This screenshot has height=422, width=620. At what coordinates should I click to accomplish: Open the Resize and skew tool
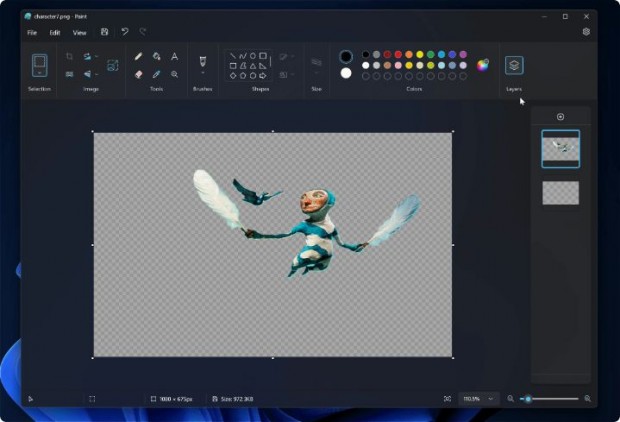click(x=113, y=65)
